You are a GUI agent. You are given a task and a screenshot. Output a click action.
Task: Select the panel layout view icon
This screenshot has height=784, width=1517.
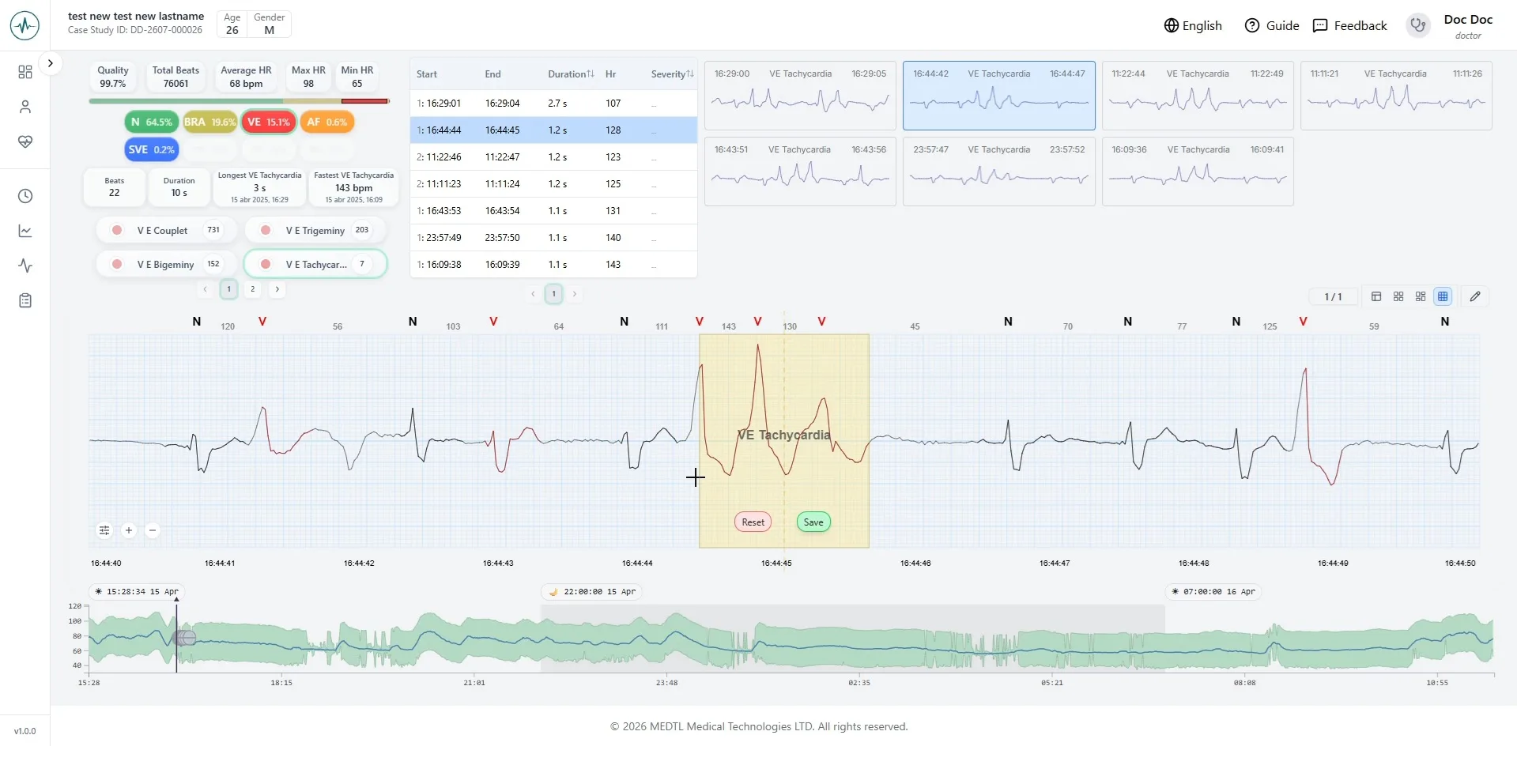[x=1376, y=296]
